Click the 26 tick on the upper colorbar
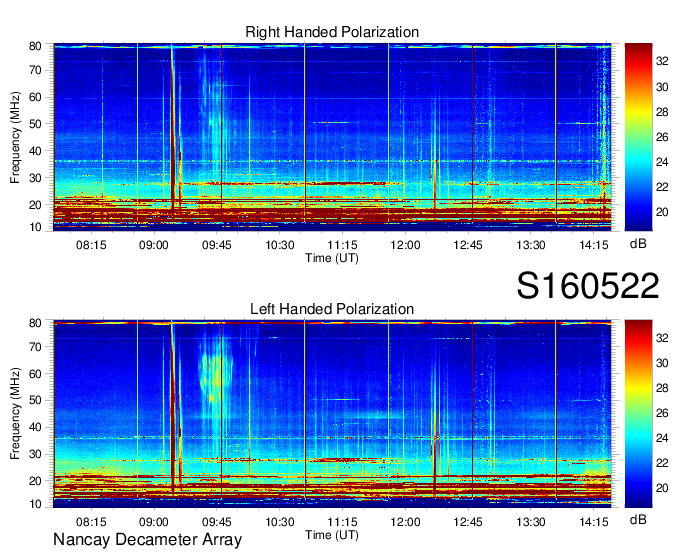 (x=662, y=137)
